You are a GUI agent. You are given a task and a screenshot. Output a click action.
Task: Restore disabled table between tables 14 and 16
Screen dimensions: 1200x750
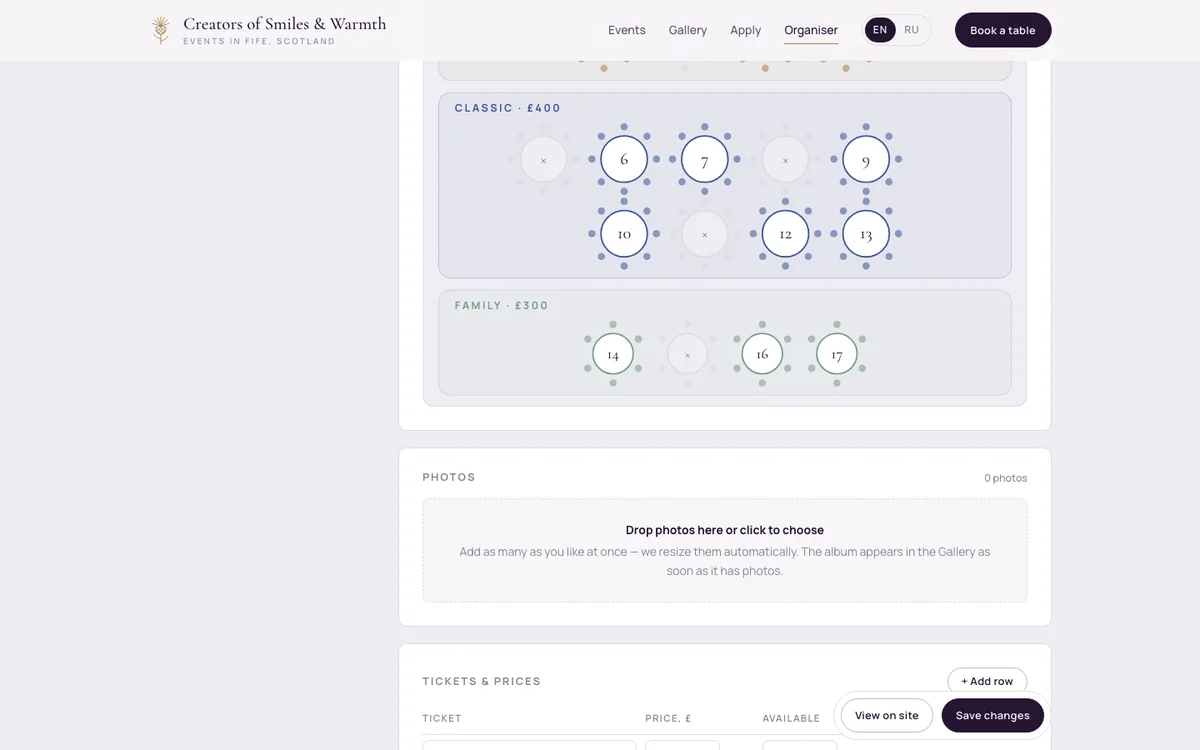click(687, 354)
